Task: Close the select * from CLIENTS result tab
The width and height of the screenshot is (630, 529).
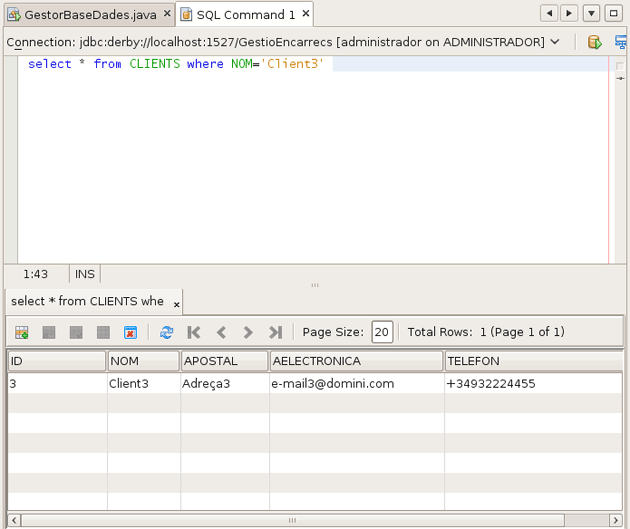Action: (x=177, y=303)
